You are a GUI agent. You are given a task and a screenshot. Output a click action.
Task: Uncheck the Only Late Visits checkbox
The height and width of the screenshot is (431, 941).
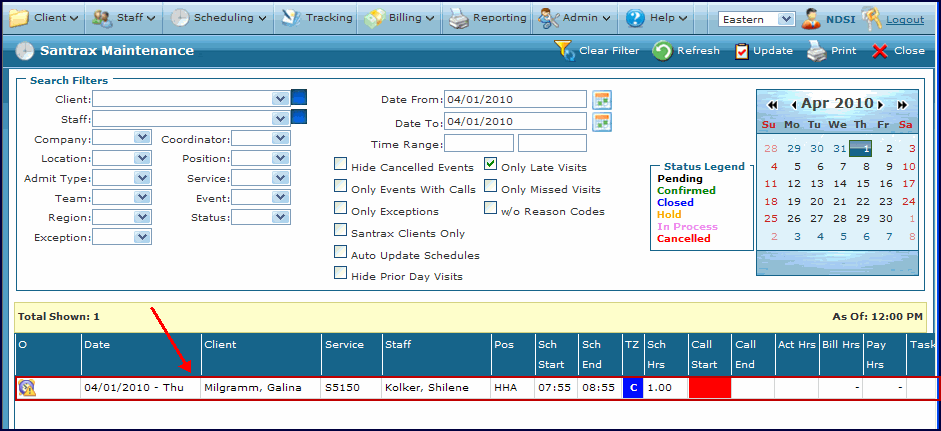[491, 166]
